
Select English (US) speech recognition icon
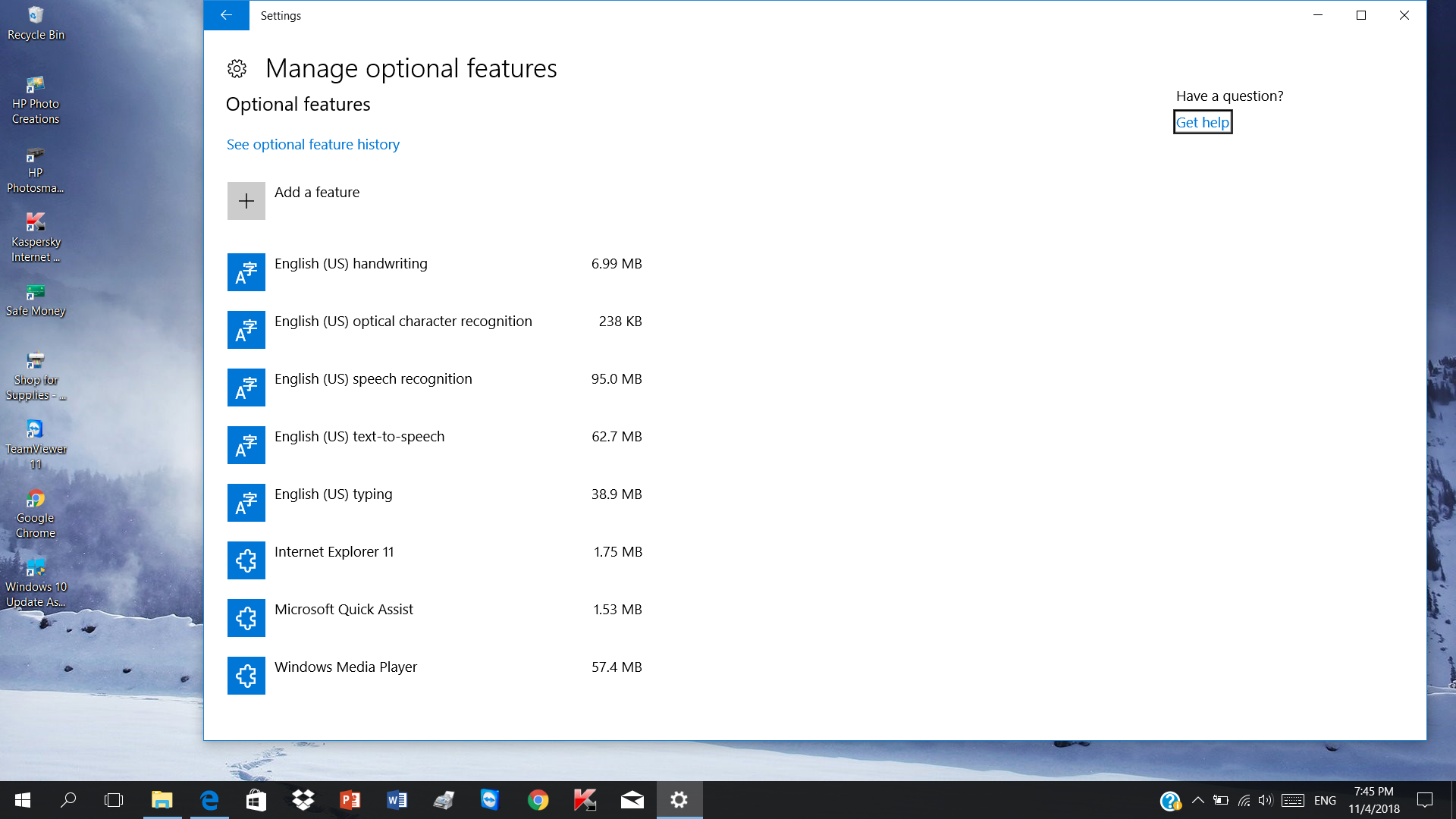[246, 388]
